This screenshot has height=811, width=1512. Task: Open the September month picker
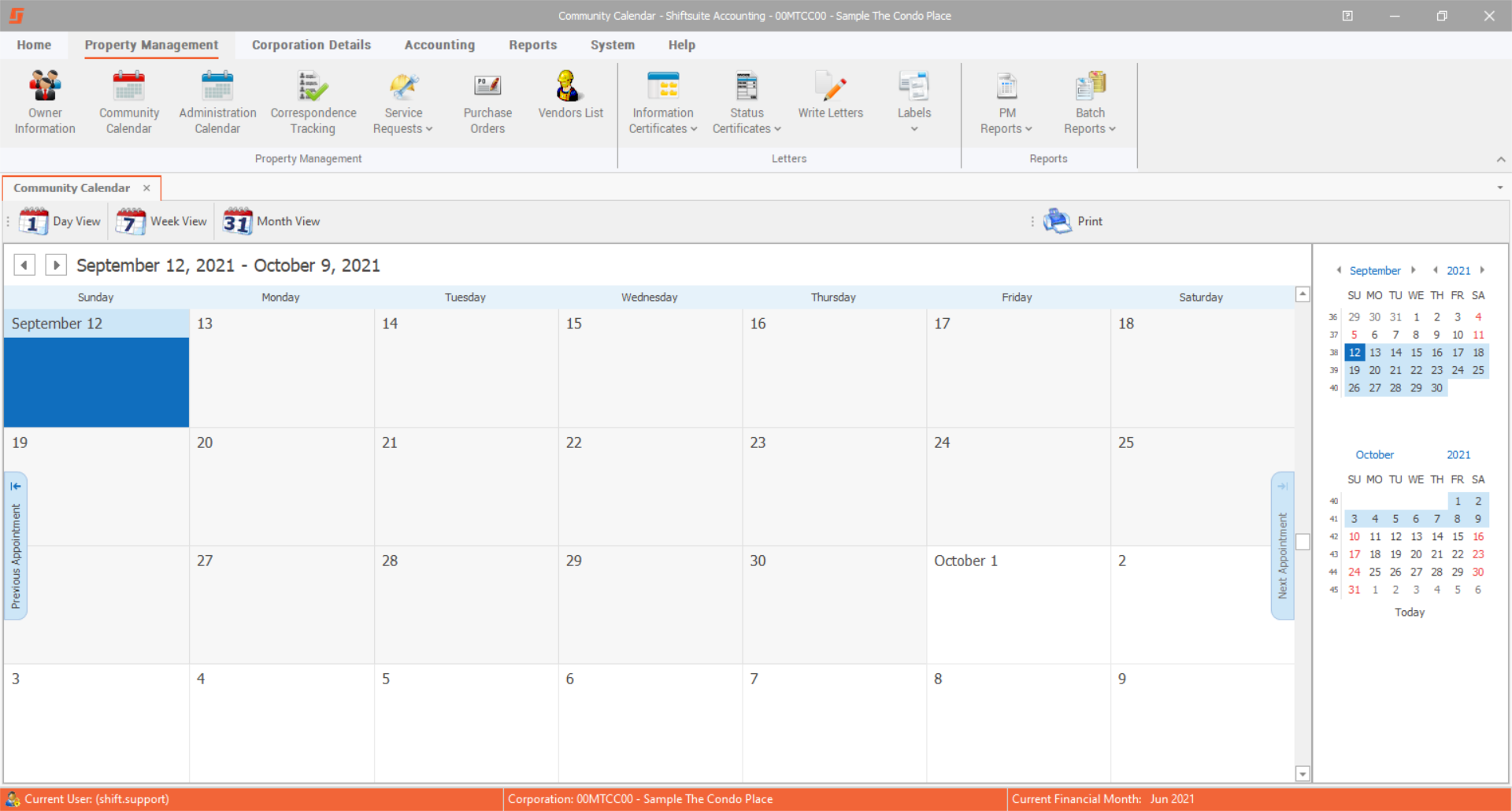(1375, 271)
